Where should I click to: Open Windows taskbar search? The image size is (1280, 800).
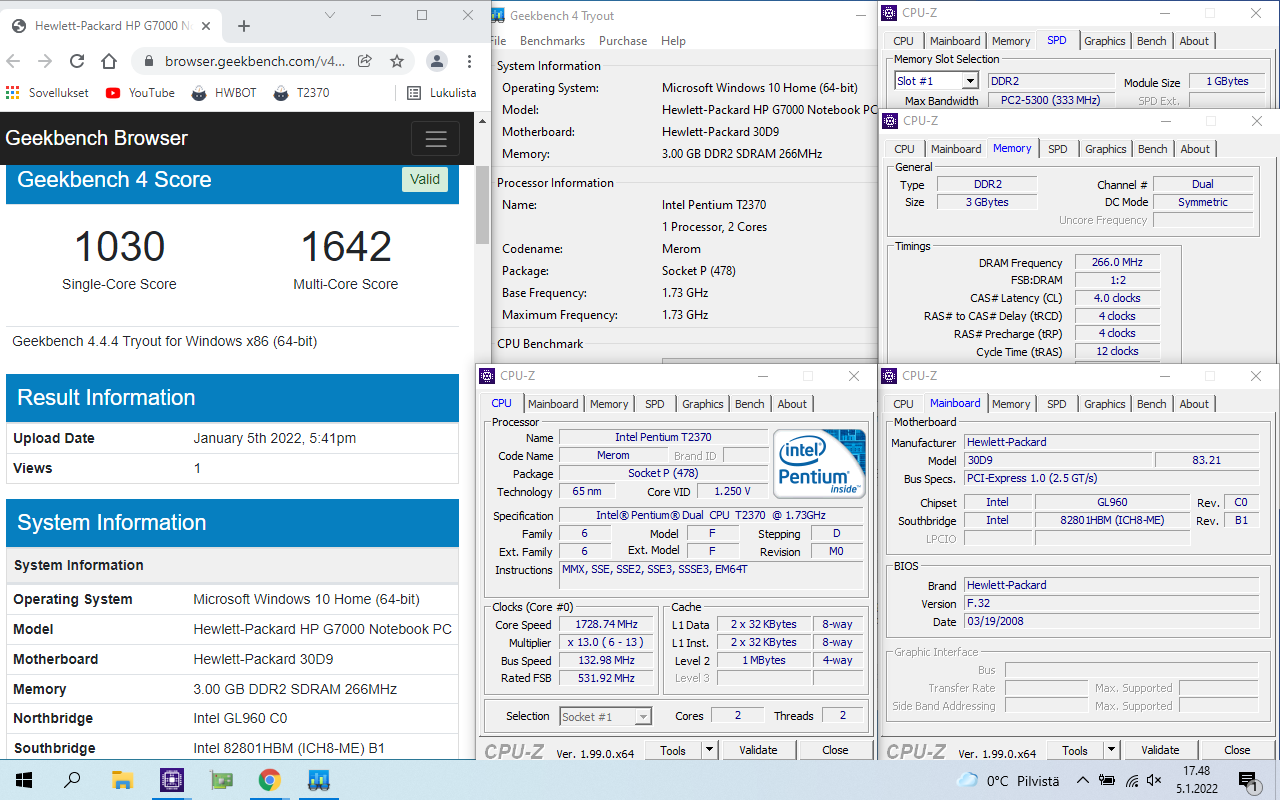(x=72, y=780)
